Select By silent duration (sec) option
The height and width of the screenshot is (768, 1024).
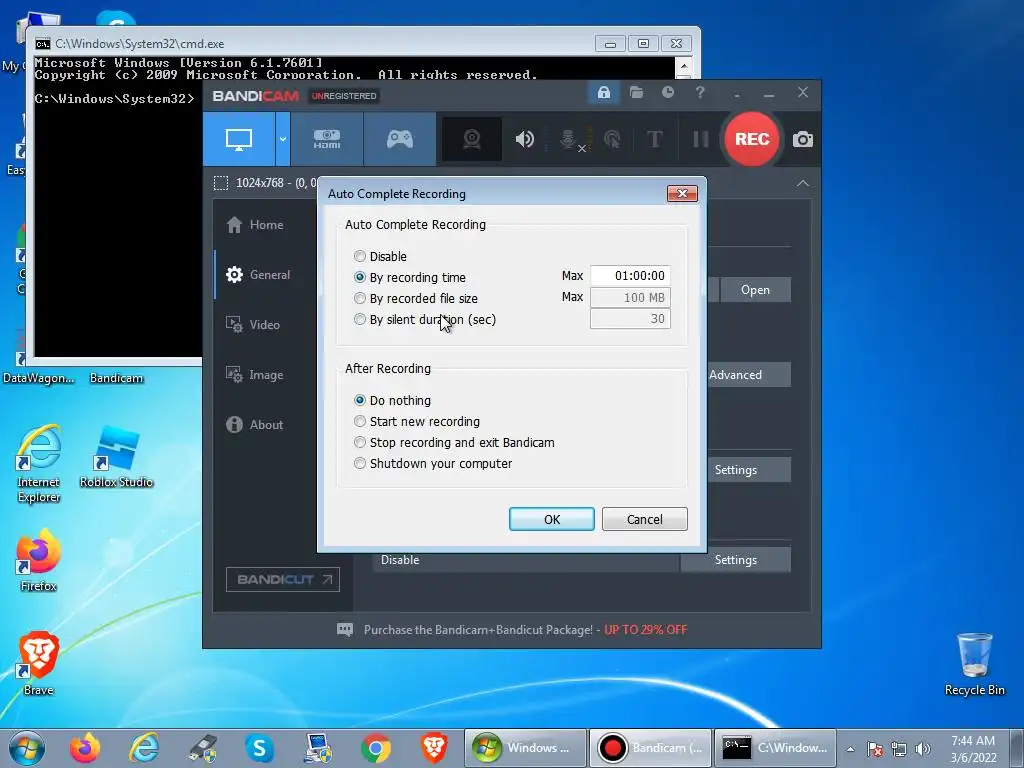click(x=425, y=319)
